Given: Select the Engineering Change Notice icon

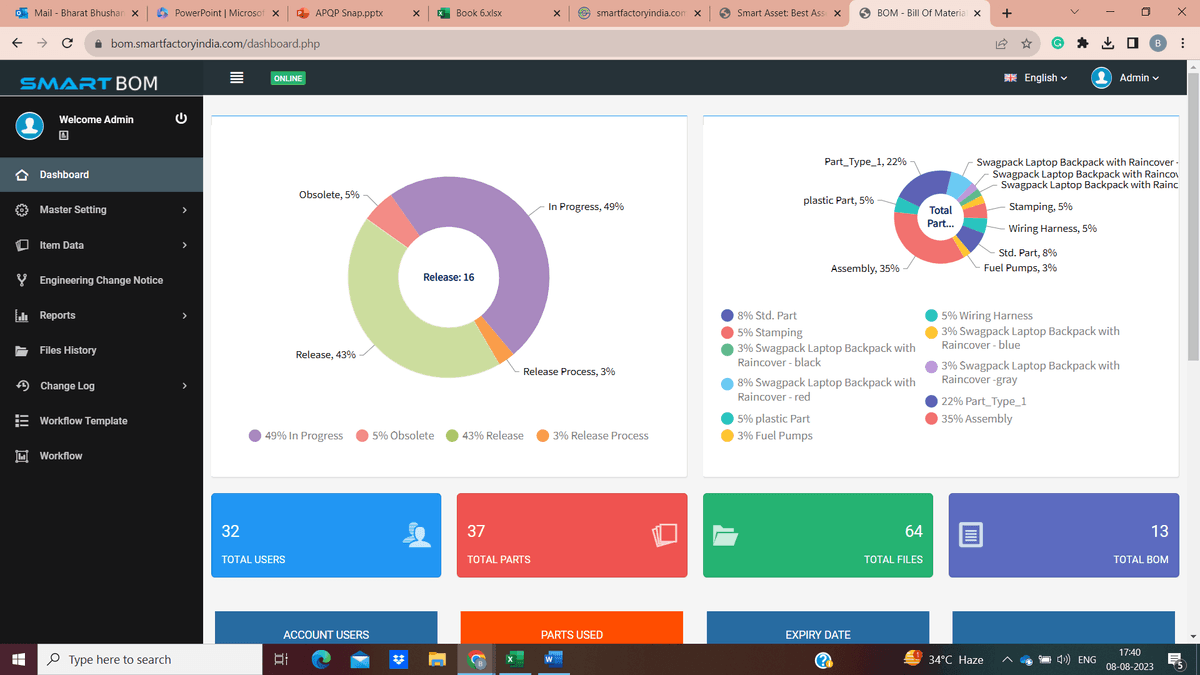Looking at the screenshot, I should pos(22,280).
